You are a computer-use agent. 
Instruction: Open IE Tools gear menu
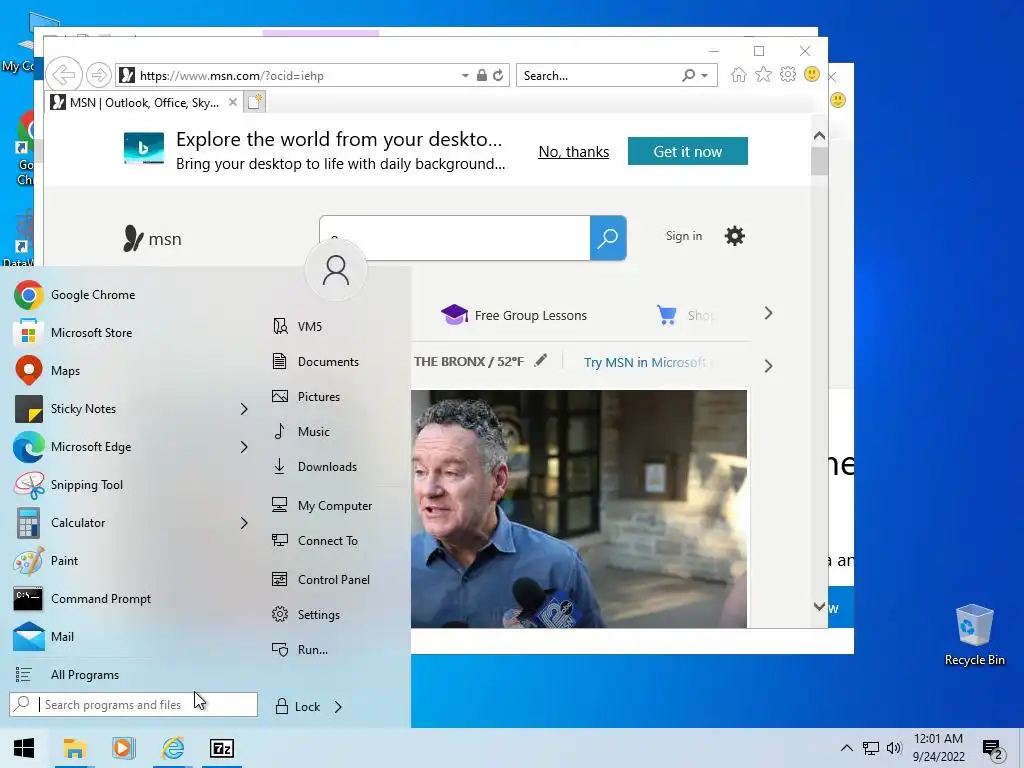pyautogui.click(x=788, y=74)
